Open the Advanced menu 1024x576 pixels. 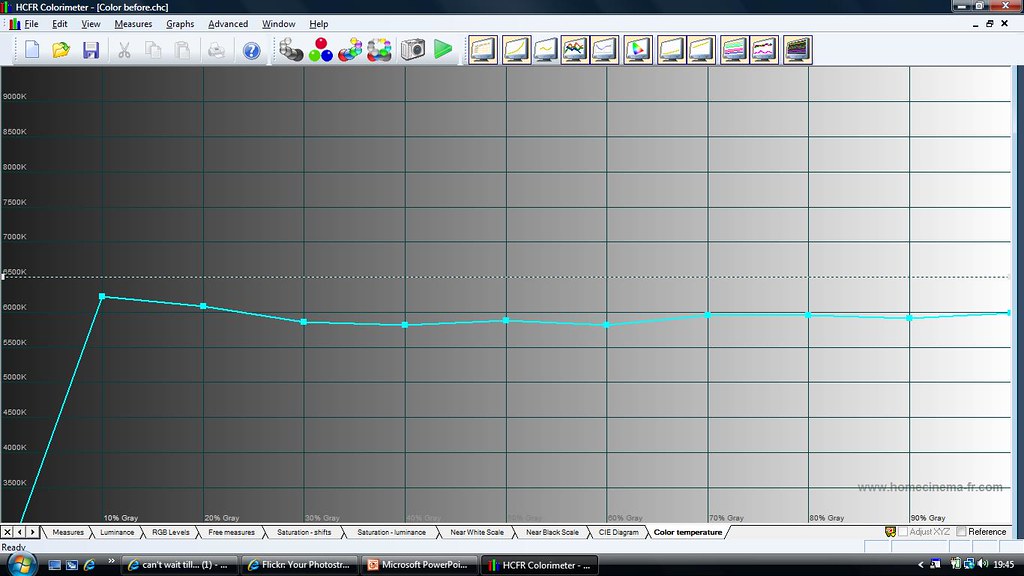228,24
